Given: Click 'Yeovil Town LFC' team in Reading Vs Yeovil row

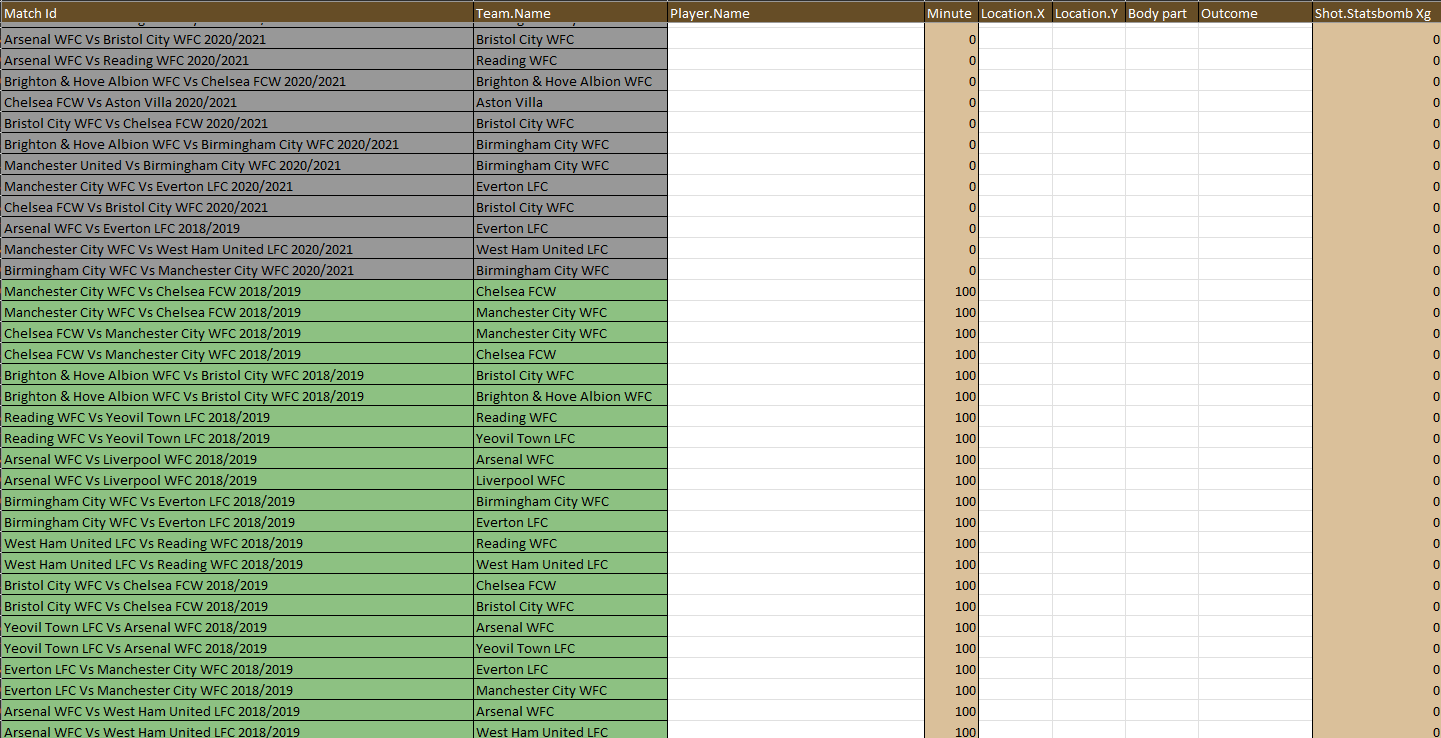Looking at the screenshot, I should (570, 438).
